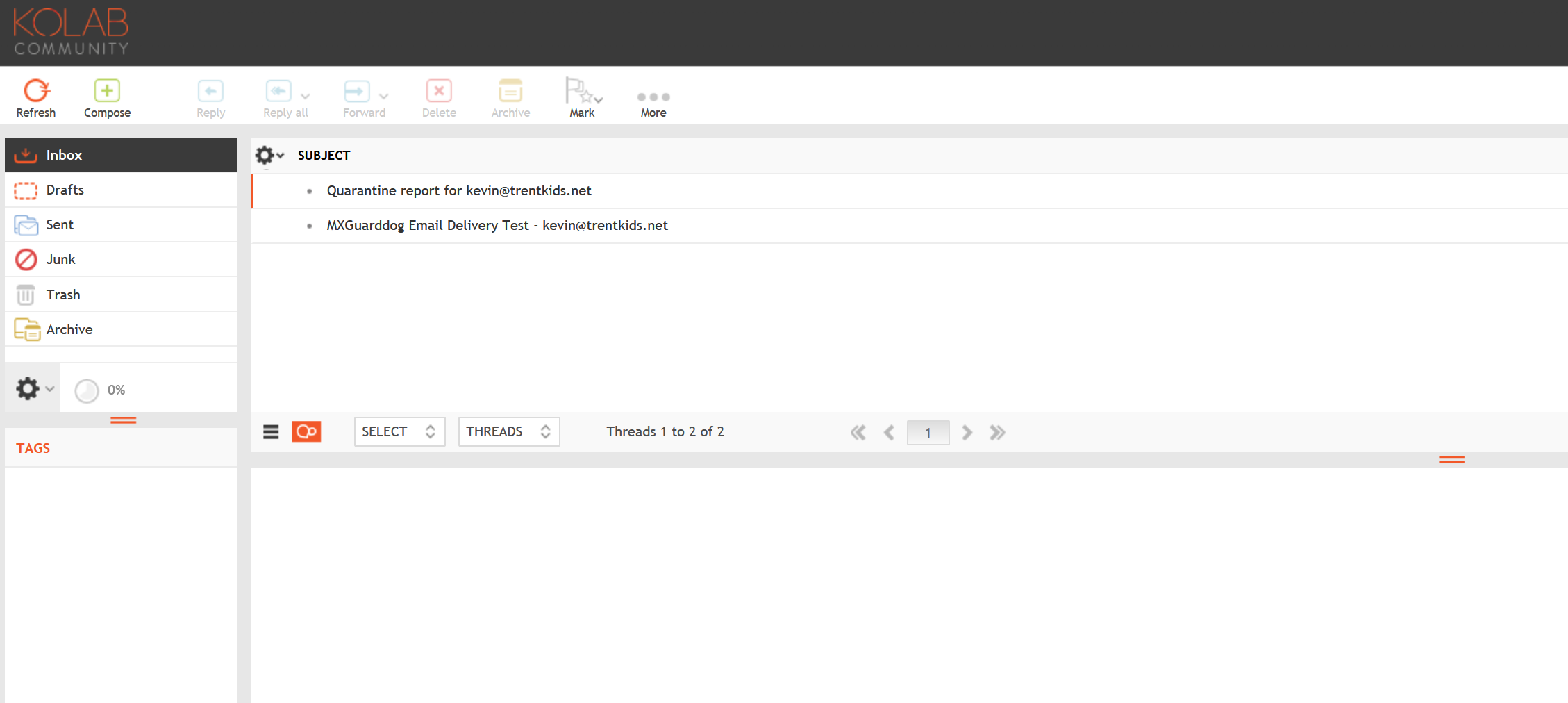This screenshot has height=703, width=1568.
Task: Toggle the message list view icon
Action: [x=270, y=431]
